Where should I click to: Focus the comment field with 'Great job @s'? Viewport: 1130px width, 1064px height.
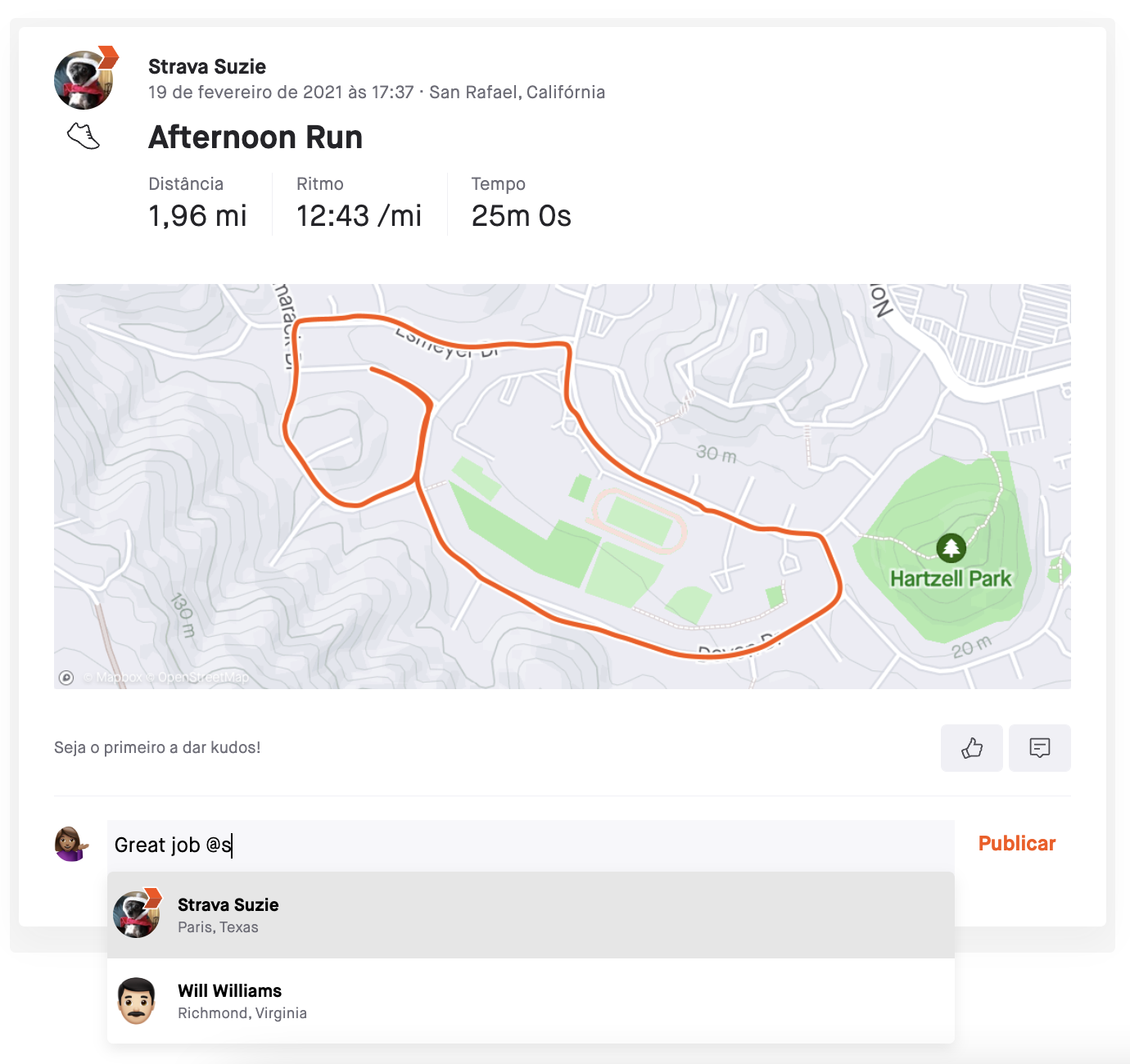tap(530, 845)
